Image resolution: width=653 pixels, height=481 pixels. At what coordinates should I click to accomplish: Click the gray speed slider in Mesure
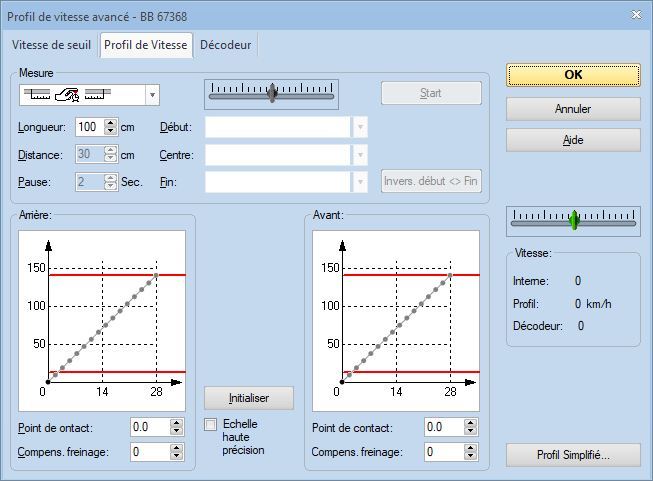point(272,93)
